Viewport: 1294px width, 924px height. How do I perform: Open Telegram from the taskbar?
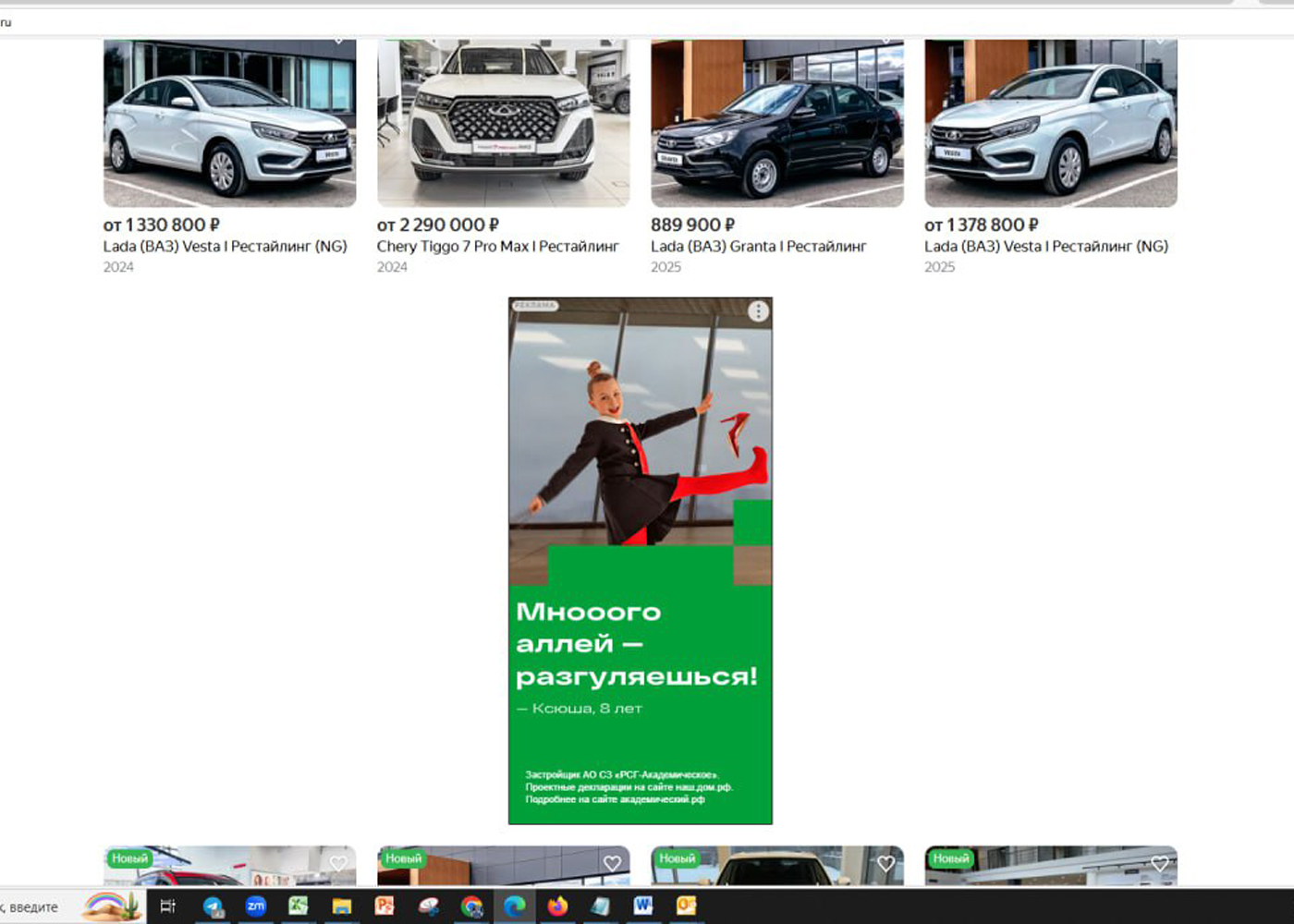click(x=214, y=906)
